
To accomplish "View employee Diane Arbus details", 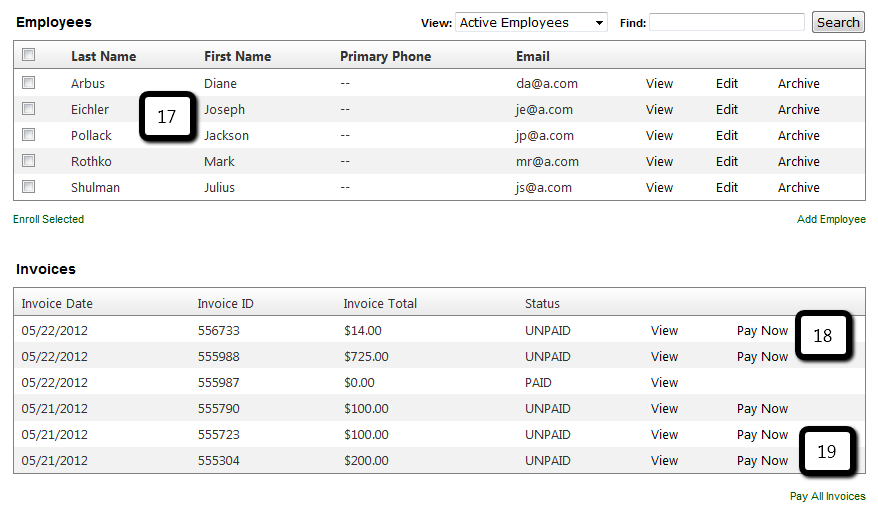I will (x=659, y=84).
